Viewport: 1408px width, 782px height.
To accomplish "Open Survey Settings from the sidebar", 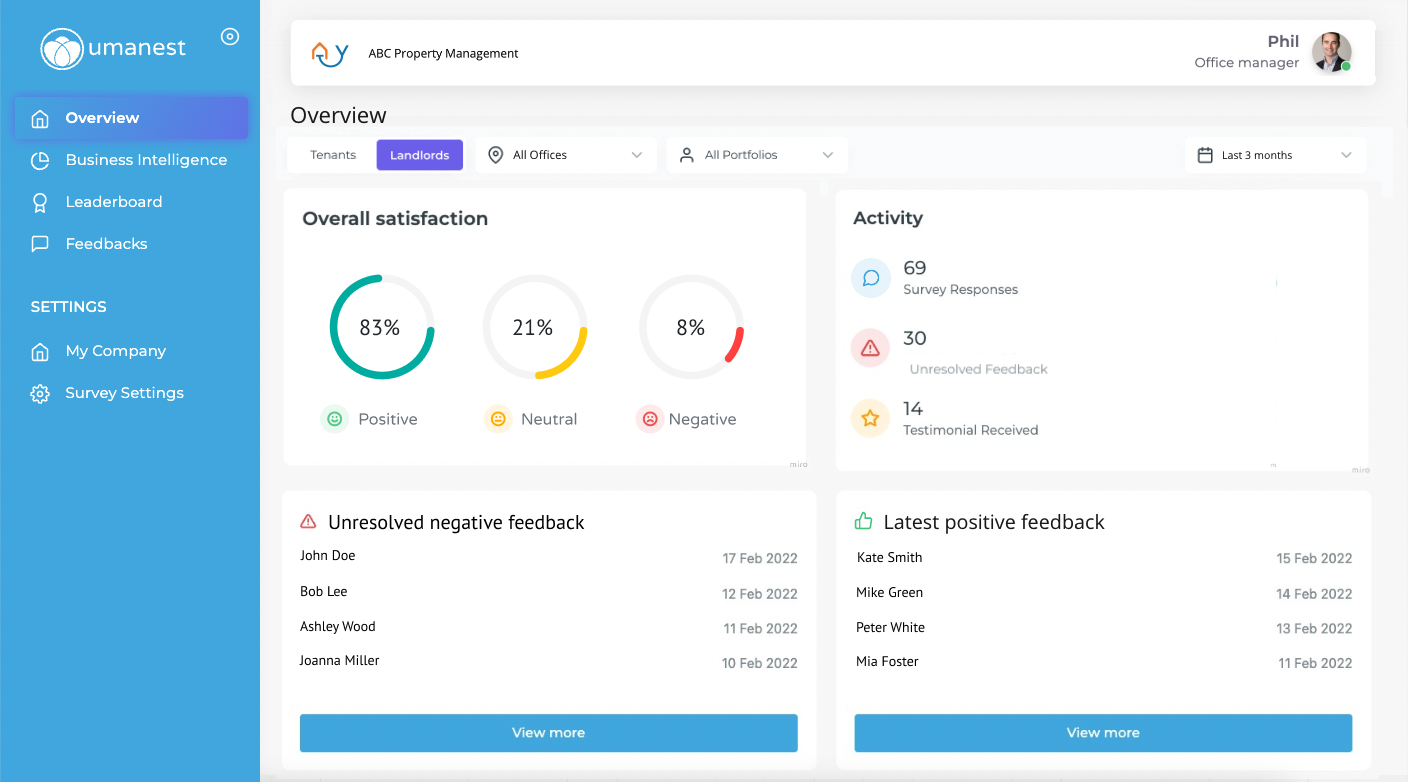I will [124, 393].
